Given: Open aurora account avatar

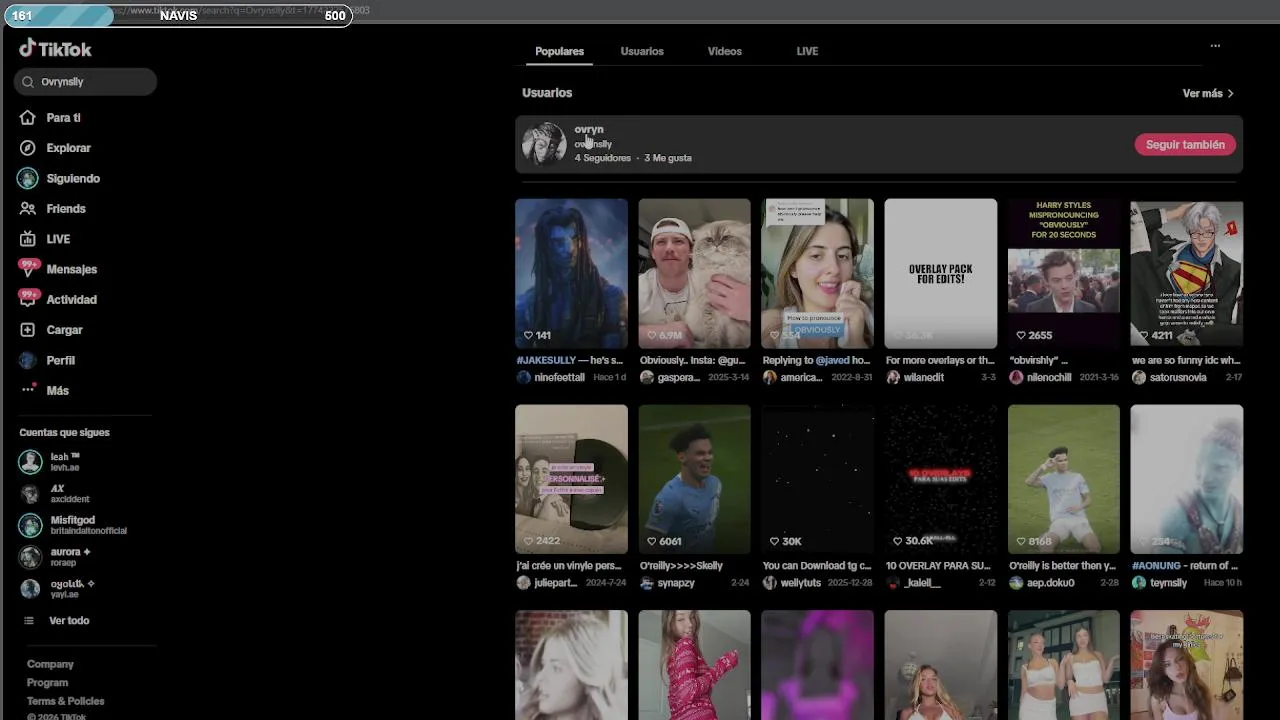Looking at the screenshot, I should coord(30,557).
